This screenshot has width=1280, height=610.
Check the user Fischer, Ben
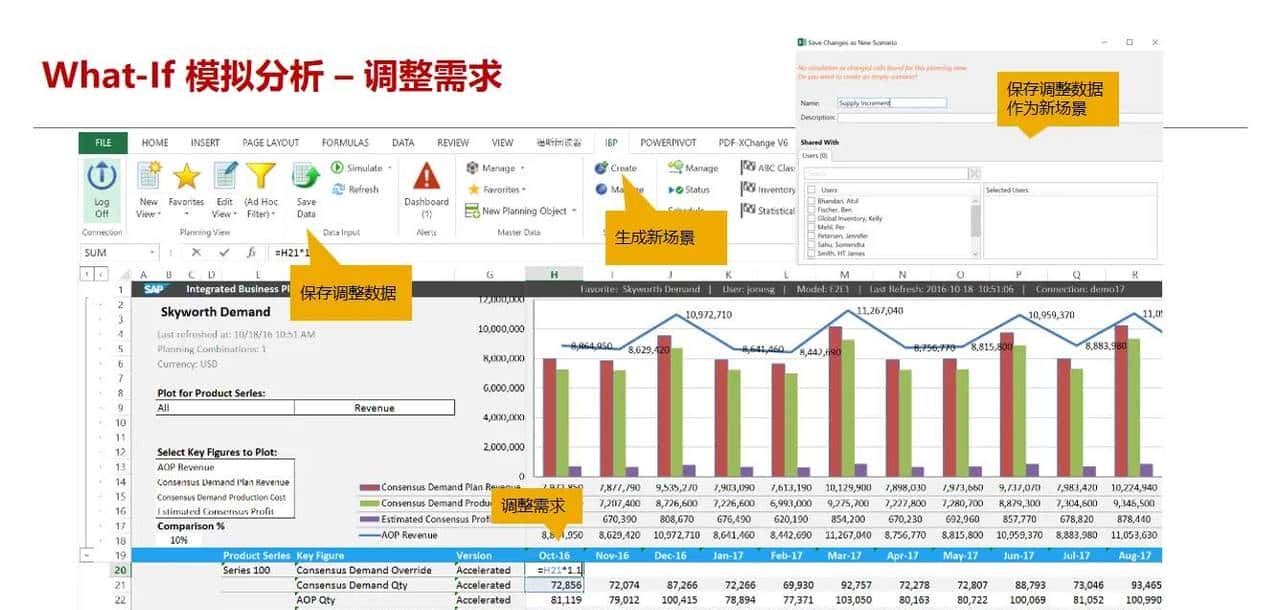(812, 209)
